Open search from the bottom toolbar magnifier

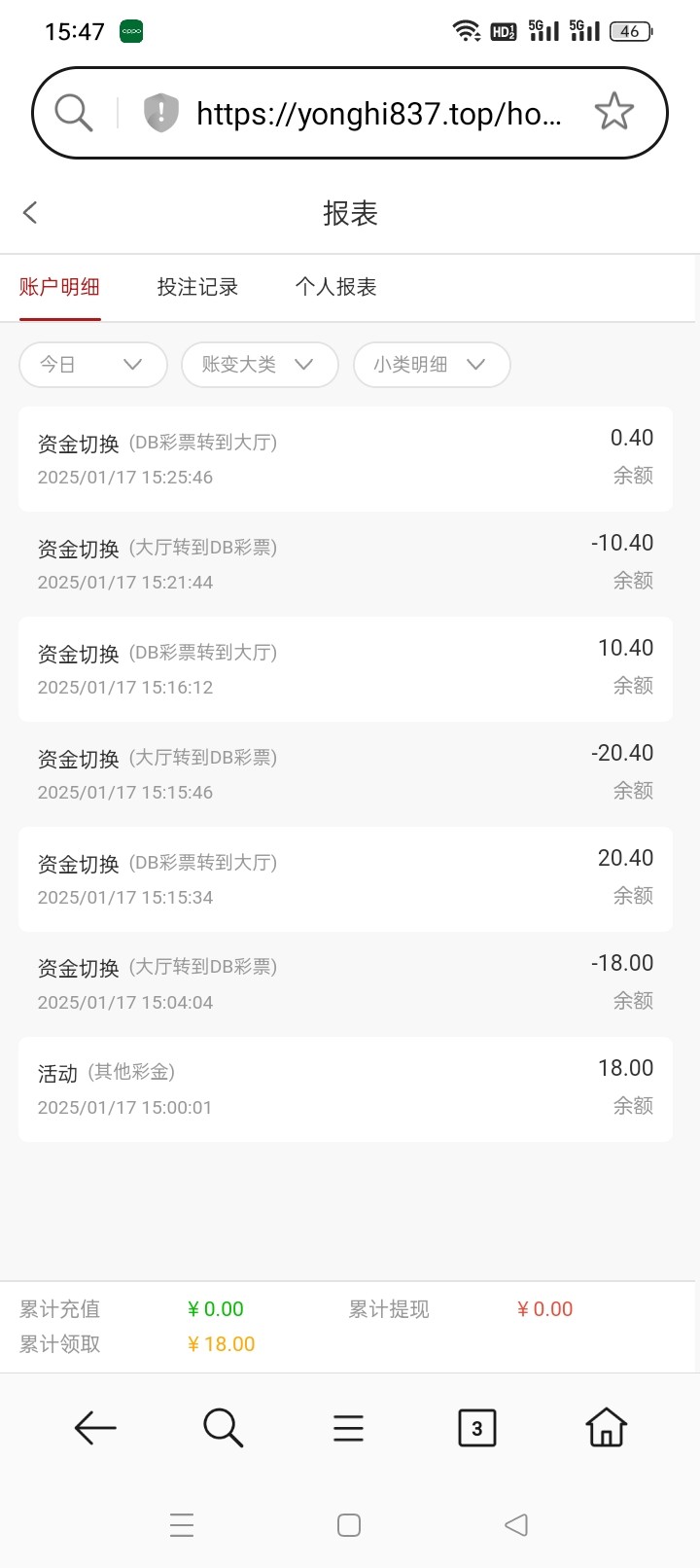pyautogui.click(x=223, y=1428)
